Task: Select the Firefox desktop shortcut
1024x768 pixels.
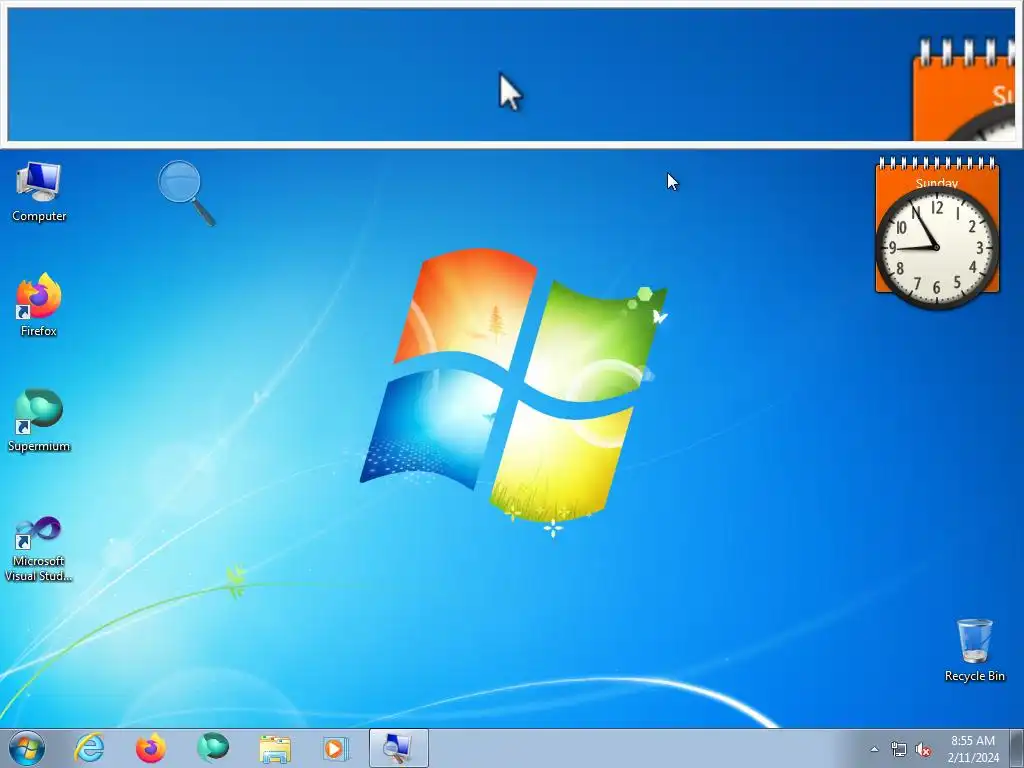Action: (39, 304)
